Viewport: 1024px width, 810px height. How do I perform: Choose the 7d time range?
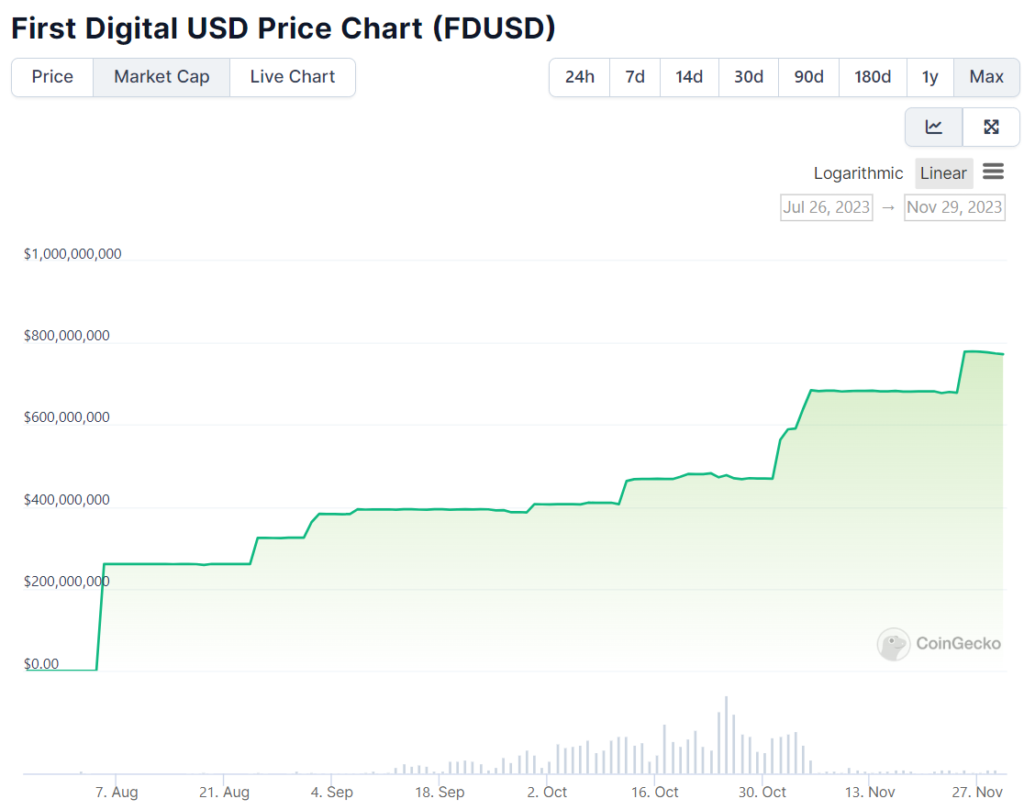(635, 77)
